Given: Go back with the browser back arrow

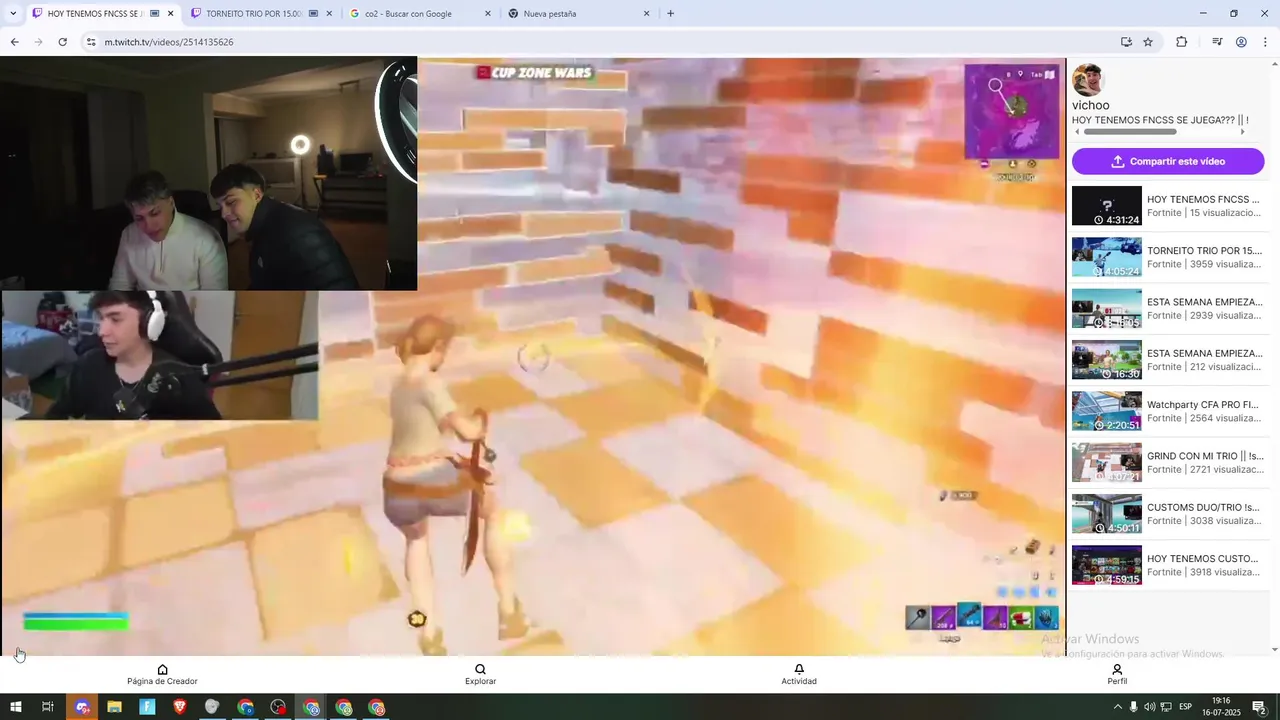Looking at the screenshot, I should pos(14,42).
